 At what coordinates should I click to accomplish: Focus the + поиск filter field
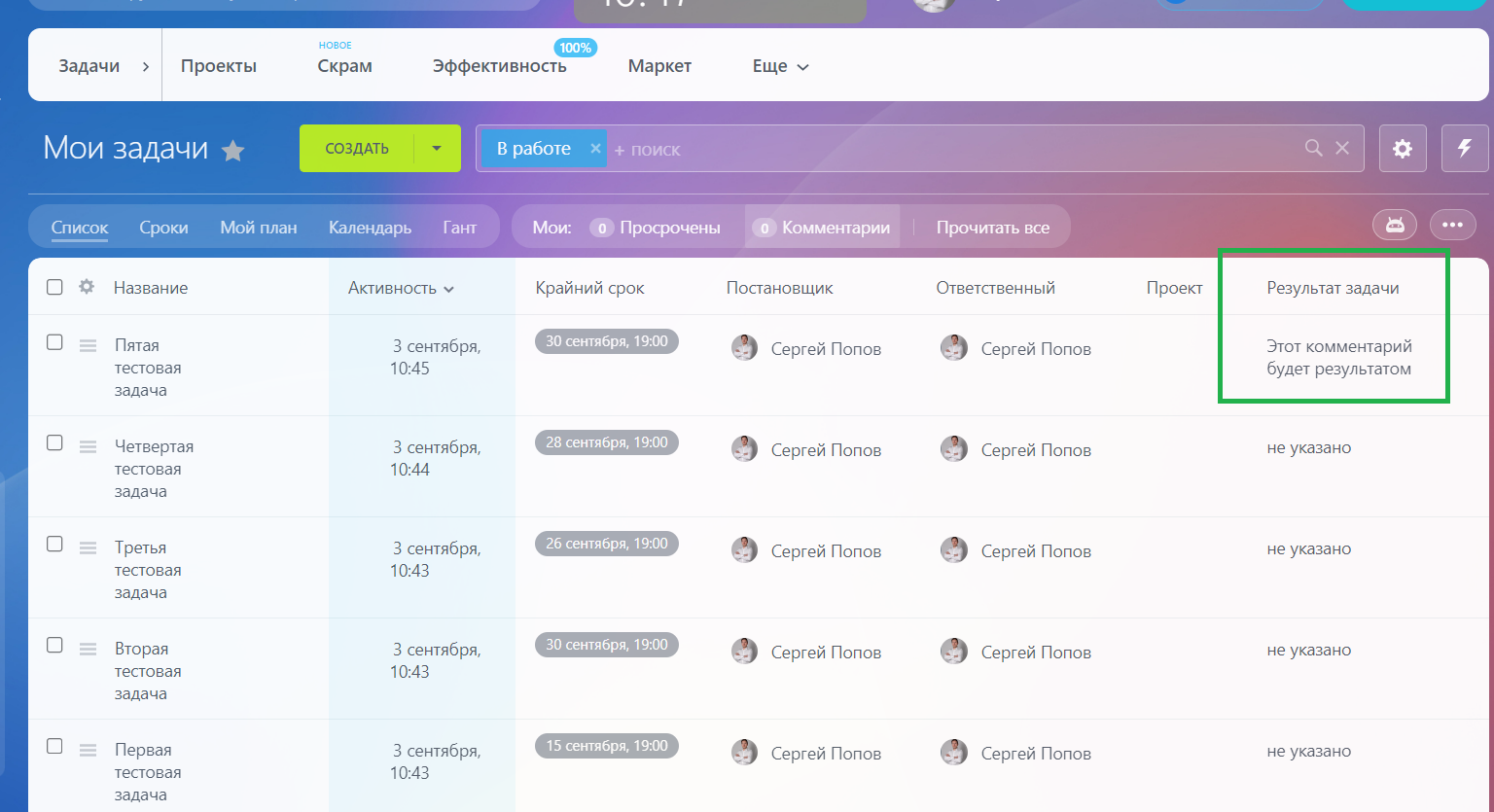tap(953, 149)
